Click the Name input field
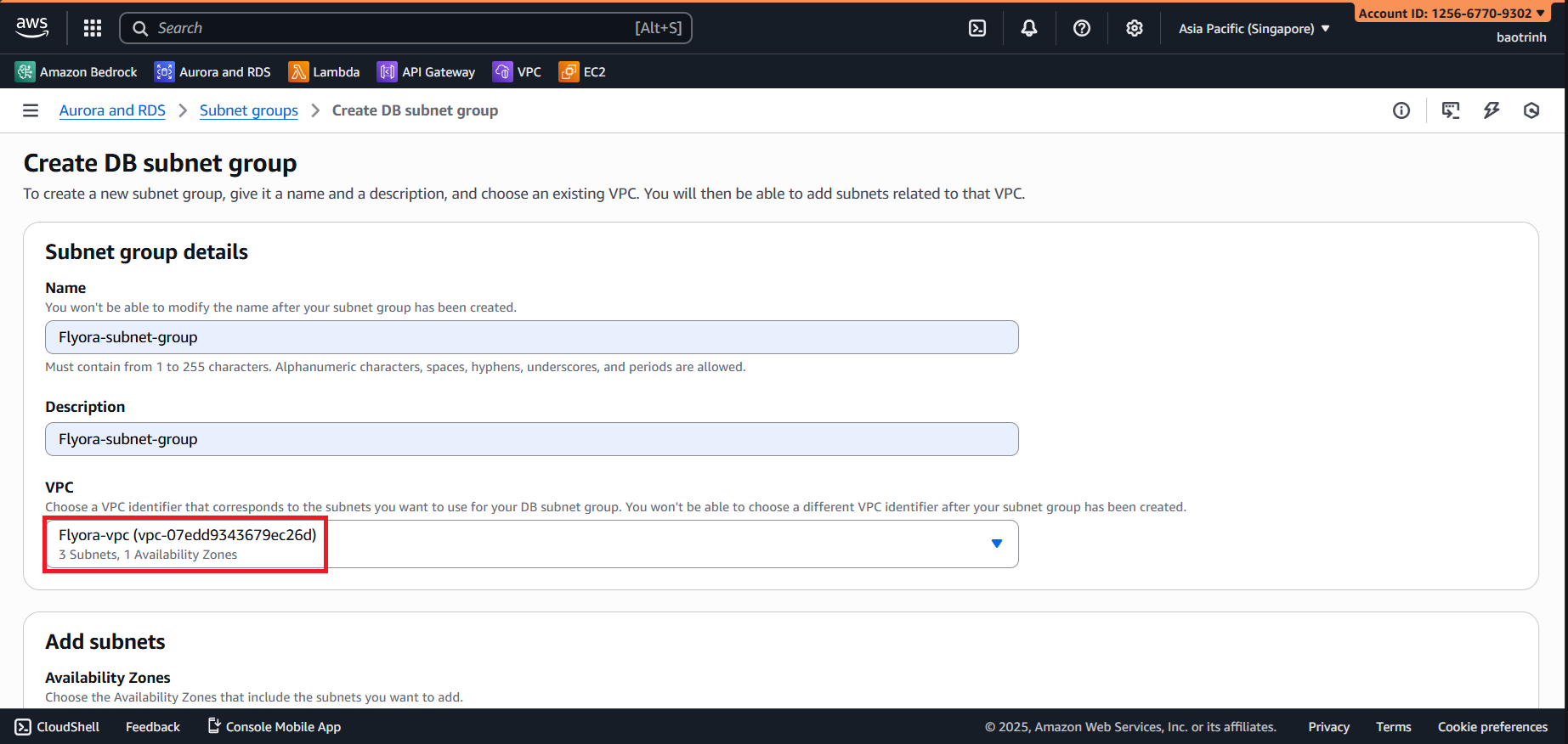The height and width of the screenshot is (744, 1568). (x=531, y=337)
